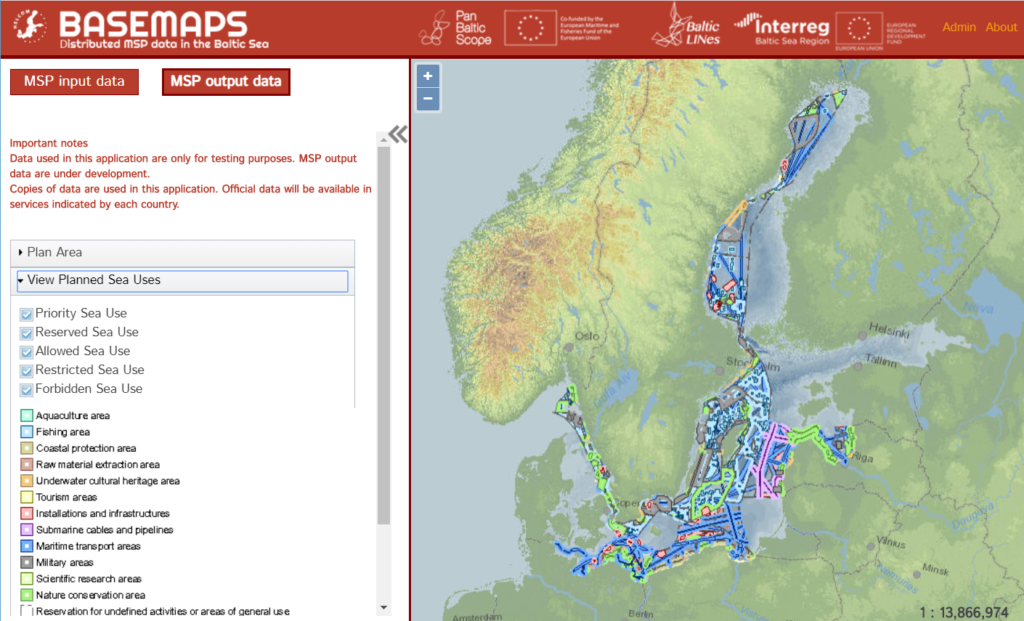This screenshot has width=1024, height=621.
Task: Collapse the View Planned Sea Uses section
Action: point(182,281)
